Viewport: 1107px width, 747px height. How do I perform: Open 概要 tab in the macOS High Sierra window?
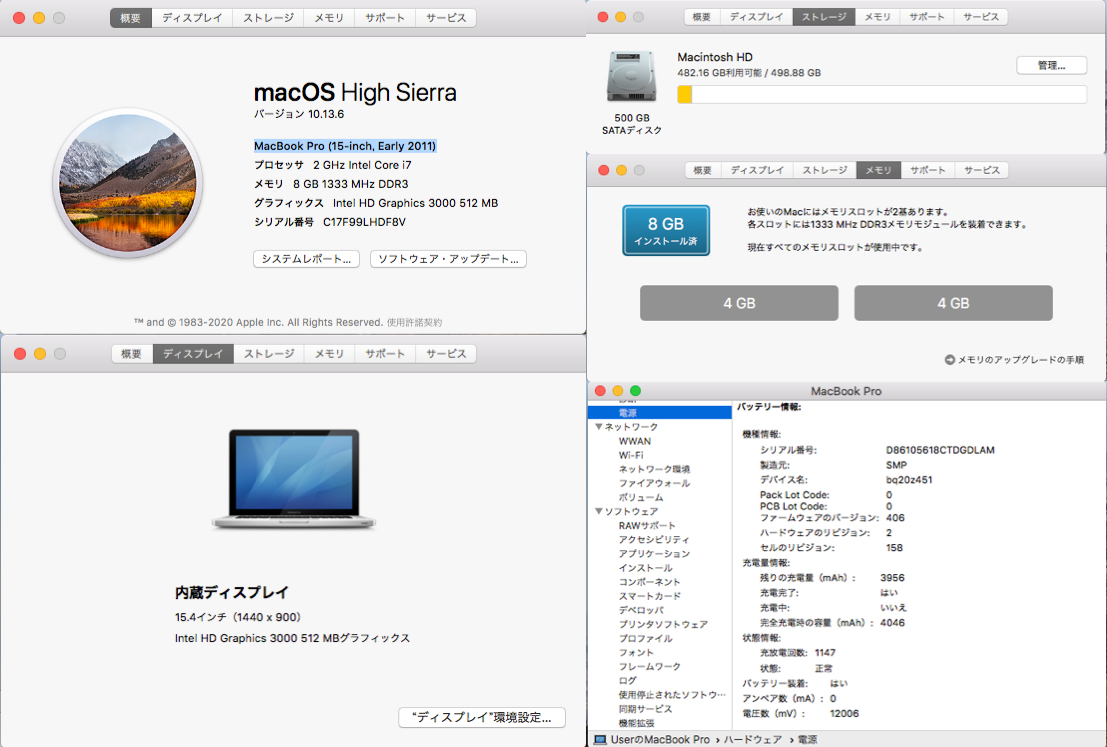(131, 18)
